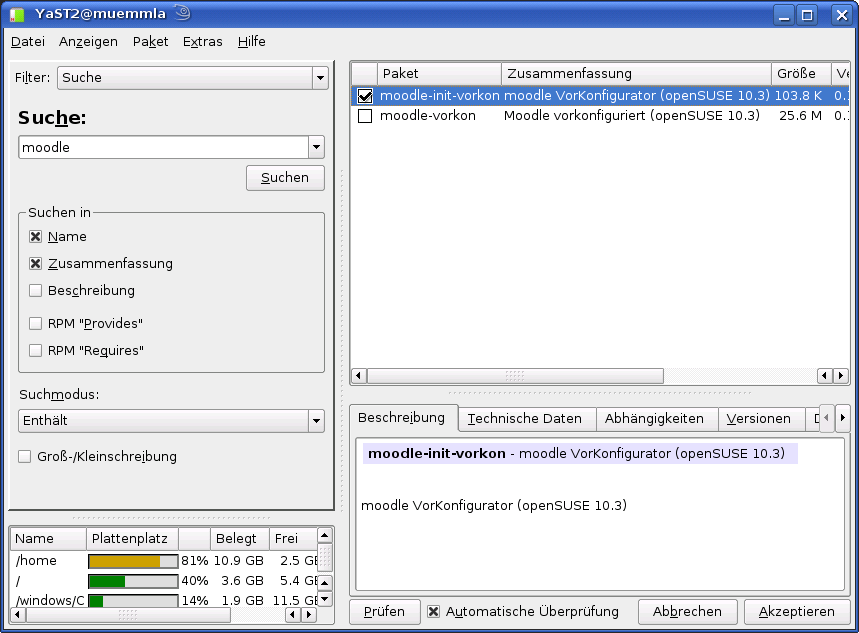The width and height of the screenshot is (859, 633).
Task: Click "Moodle vorkonfiguriert (openSUSE 10.3)" summary
Action: tap(632, 116)
